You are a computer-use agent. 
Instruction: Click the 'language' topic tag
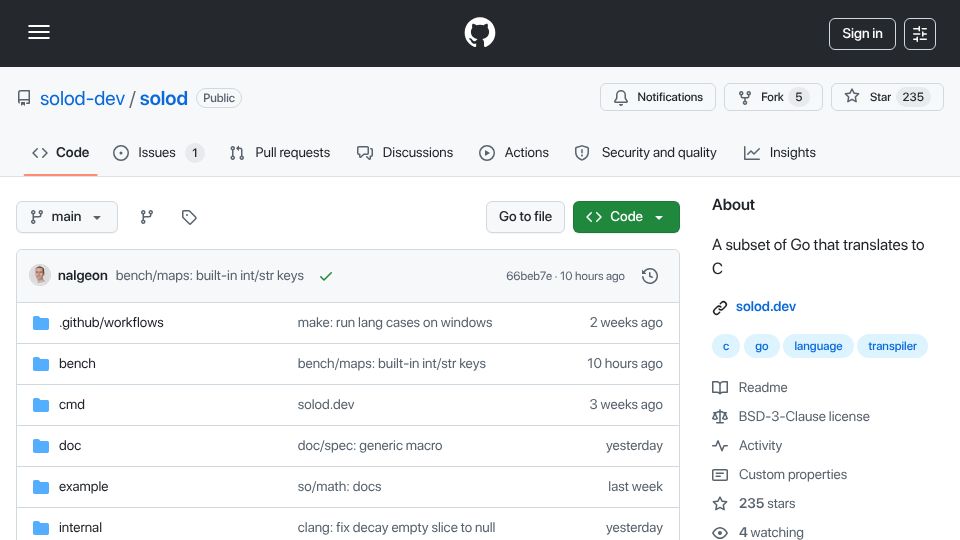818,346
